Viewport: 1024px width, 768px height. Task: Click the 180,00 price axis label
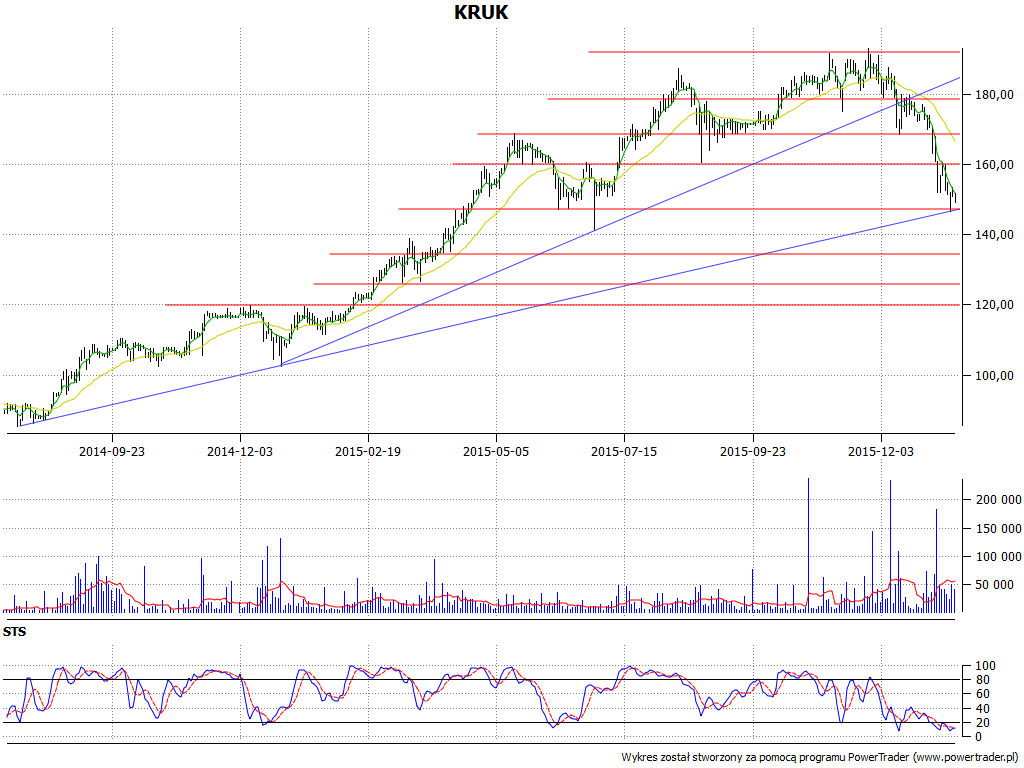(x=994, y=95)
